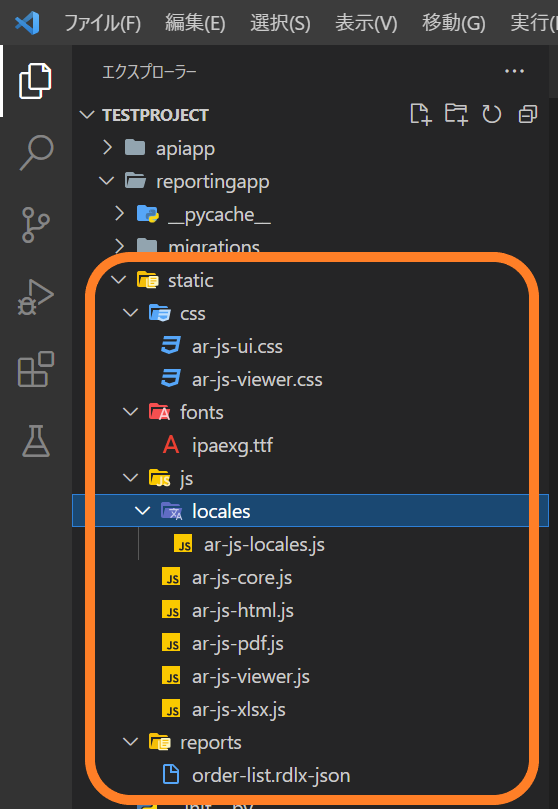Click the New Folder icon
Screen dimensions: 558x809
(x=456, y=114)
